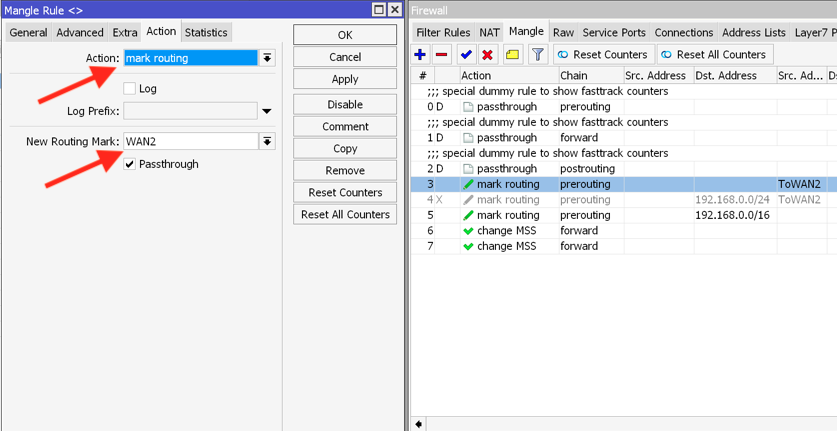Click into the Log Prefix input field

pyautogui.click(x=190, y=112)
